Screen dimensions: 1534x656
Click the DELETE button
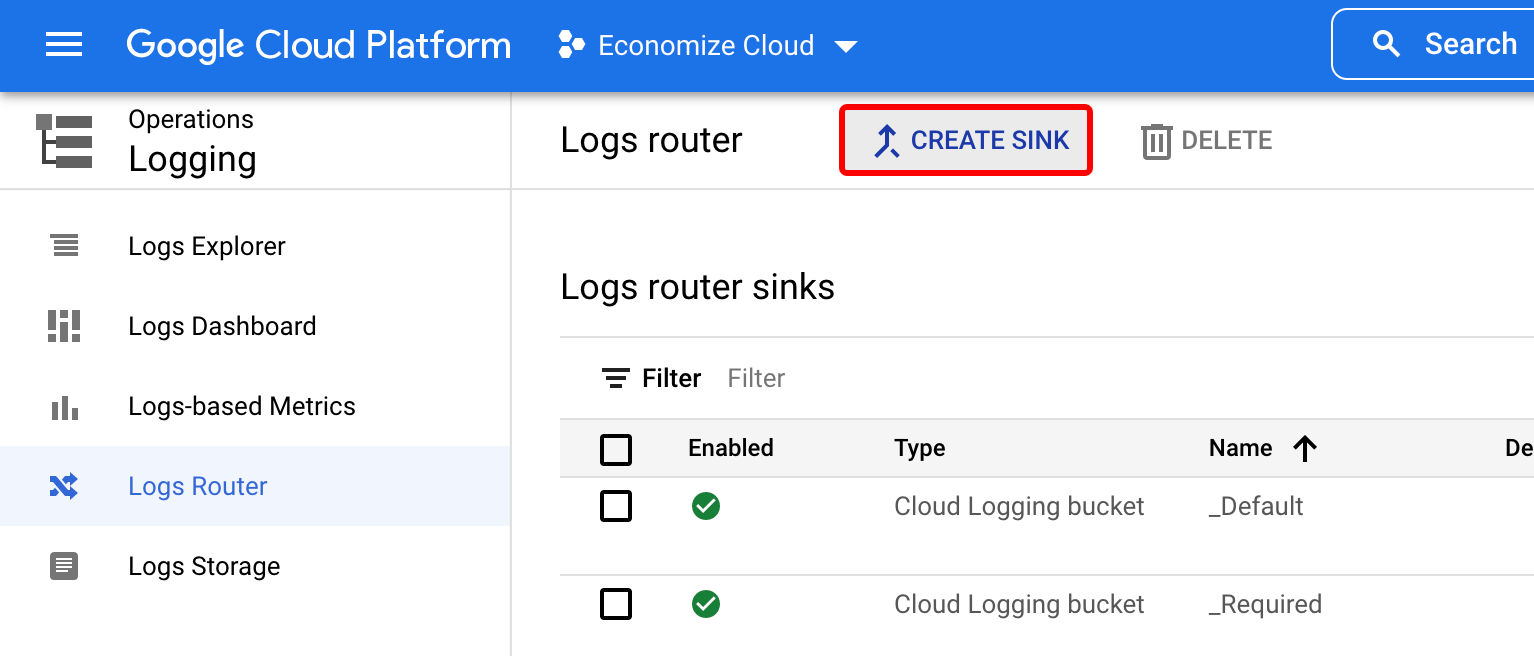point(1207,140)
